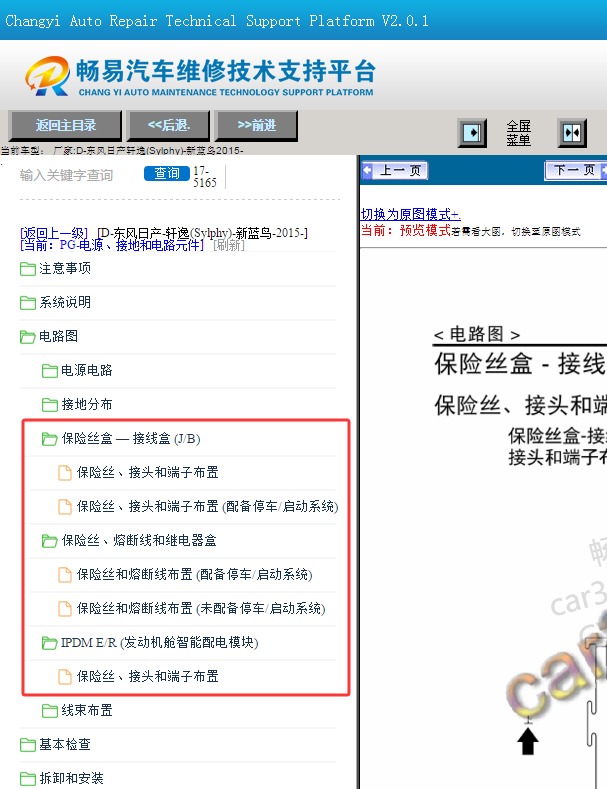Click folder icon beside 注意事项
Viewport: 607px width, 789px height.
28,269
